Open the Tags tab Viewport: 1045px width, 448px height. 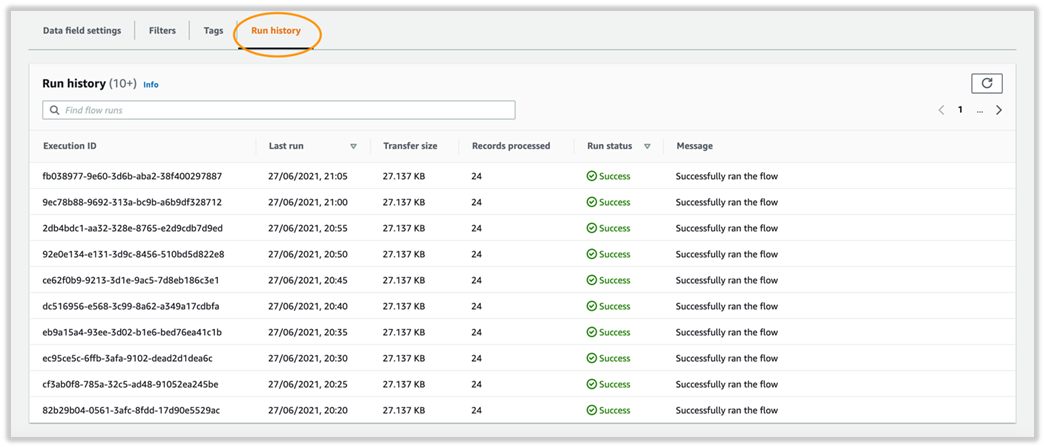tap(213, 31)
